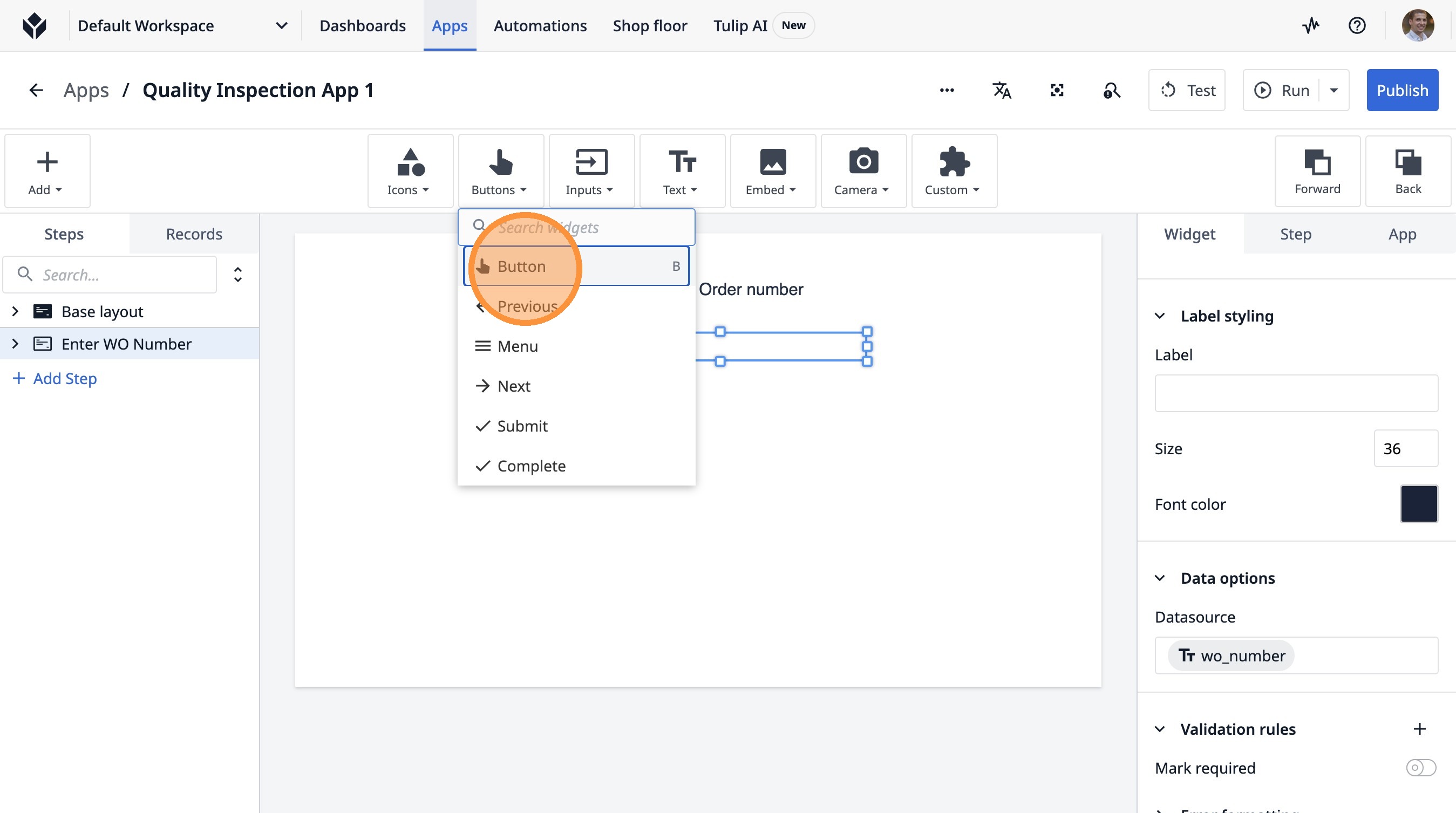The image size is (1456, 813).
Task: Switch to the Records tab
Action: point(194,234)
